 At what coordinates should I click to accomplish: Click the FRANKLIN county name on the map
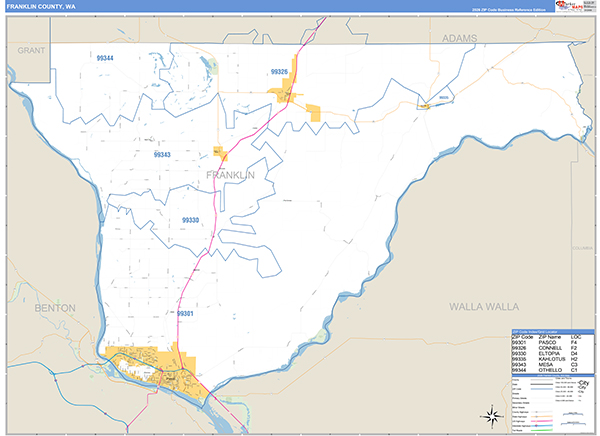tap(230, 175)
